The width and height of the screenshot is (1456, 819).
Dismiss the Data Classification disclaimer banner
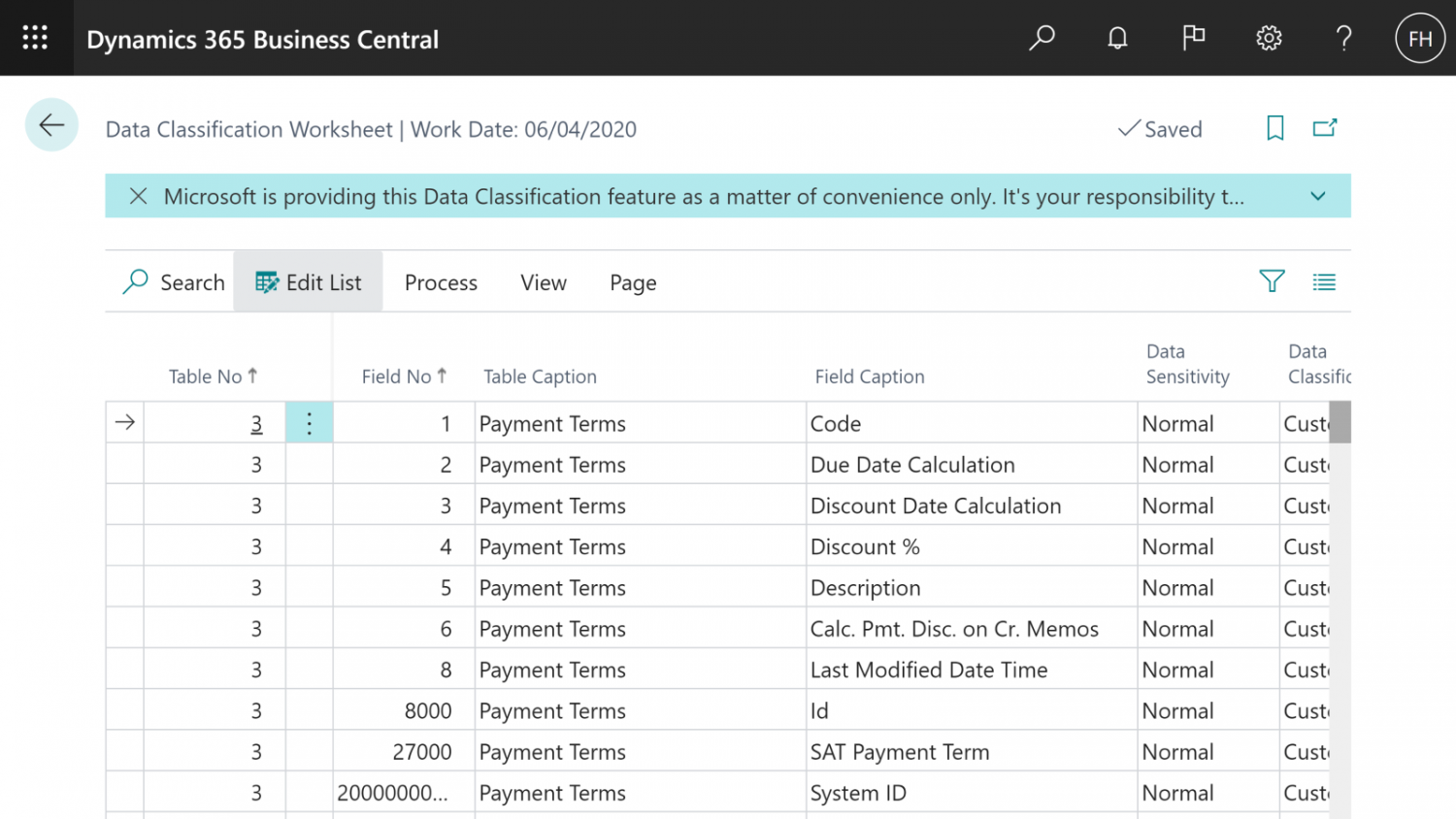click(x=137, y=196)
